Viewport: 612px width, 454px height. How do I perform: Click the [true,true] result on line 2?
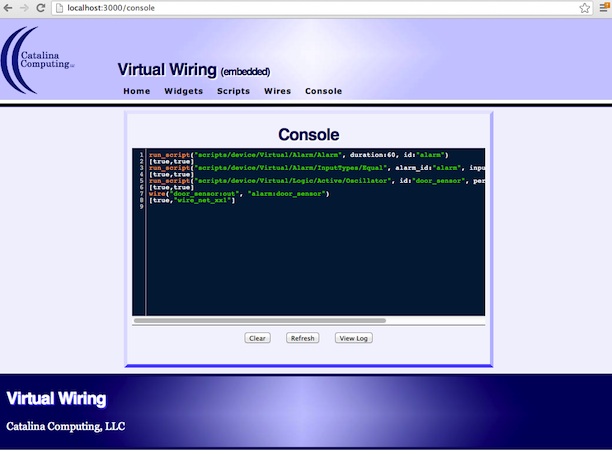tap(171, 162)
